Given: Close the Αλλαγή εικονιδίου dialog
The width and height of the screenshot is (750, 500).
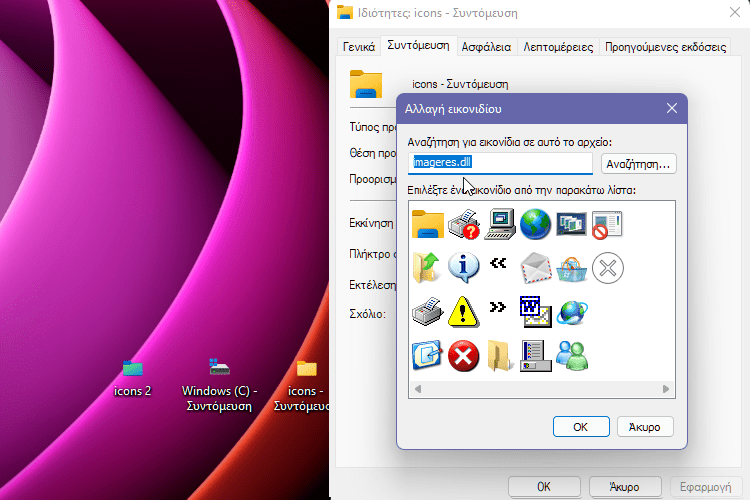Looking at the screenshot, I should click(672, 109).
